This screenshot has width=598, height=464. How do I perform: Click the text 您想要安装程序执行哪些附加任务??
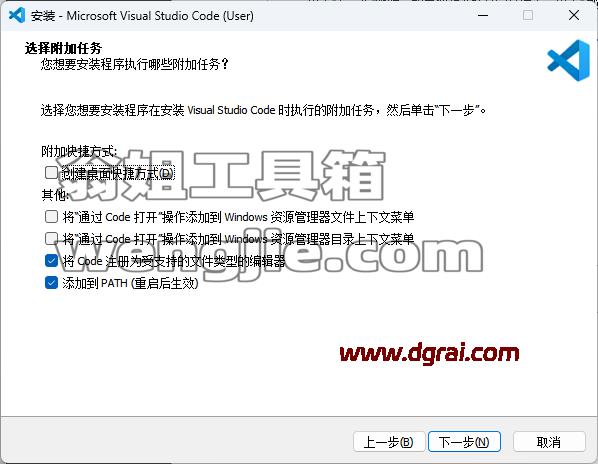coord(135,64)
